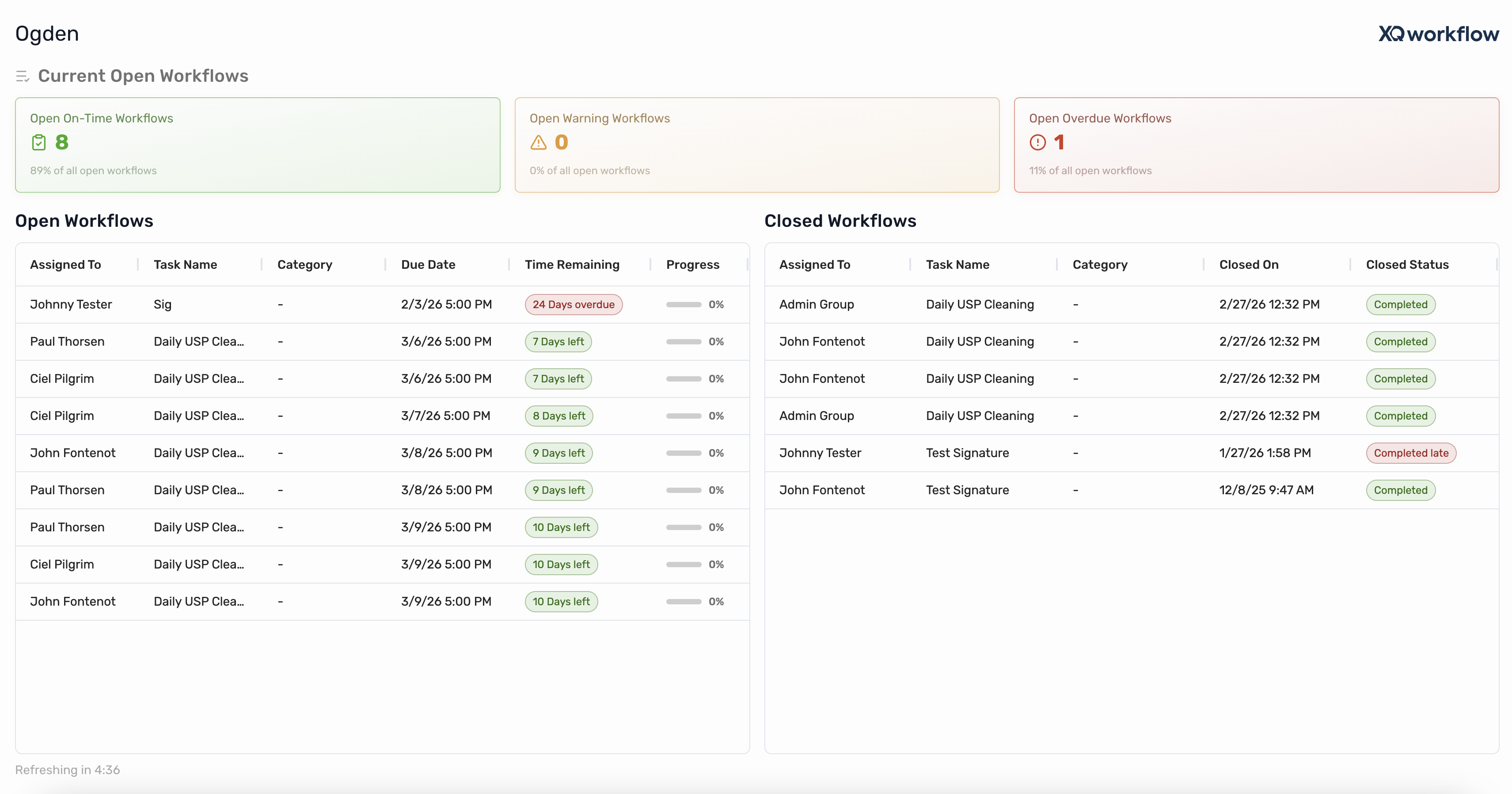Image resolution: width=1512 pixels, height=794 pixels.
Task: Click the progress bar on Johnny Tester's Sig row
Action: click(684, 304)
